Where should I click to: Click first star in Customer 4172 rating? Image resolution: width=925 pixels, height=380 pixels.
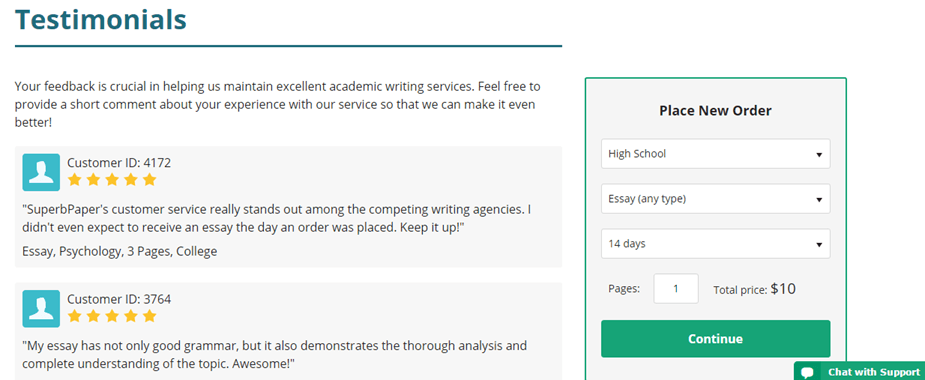(74, 179)
